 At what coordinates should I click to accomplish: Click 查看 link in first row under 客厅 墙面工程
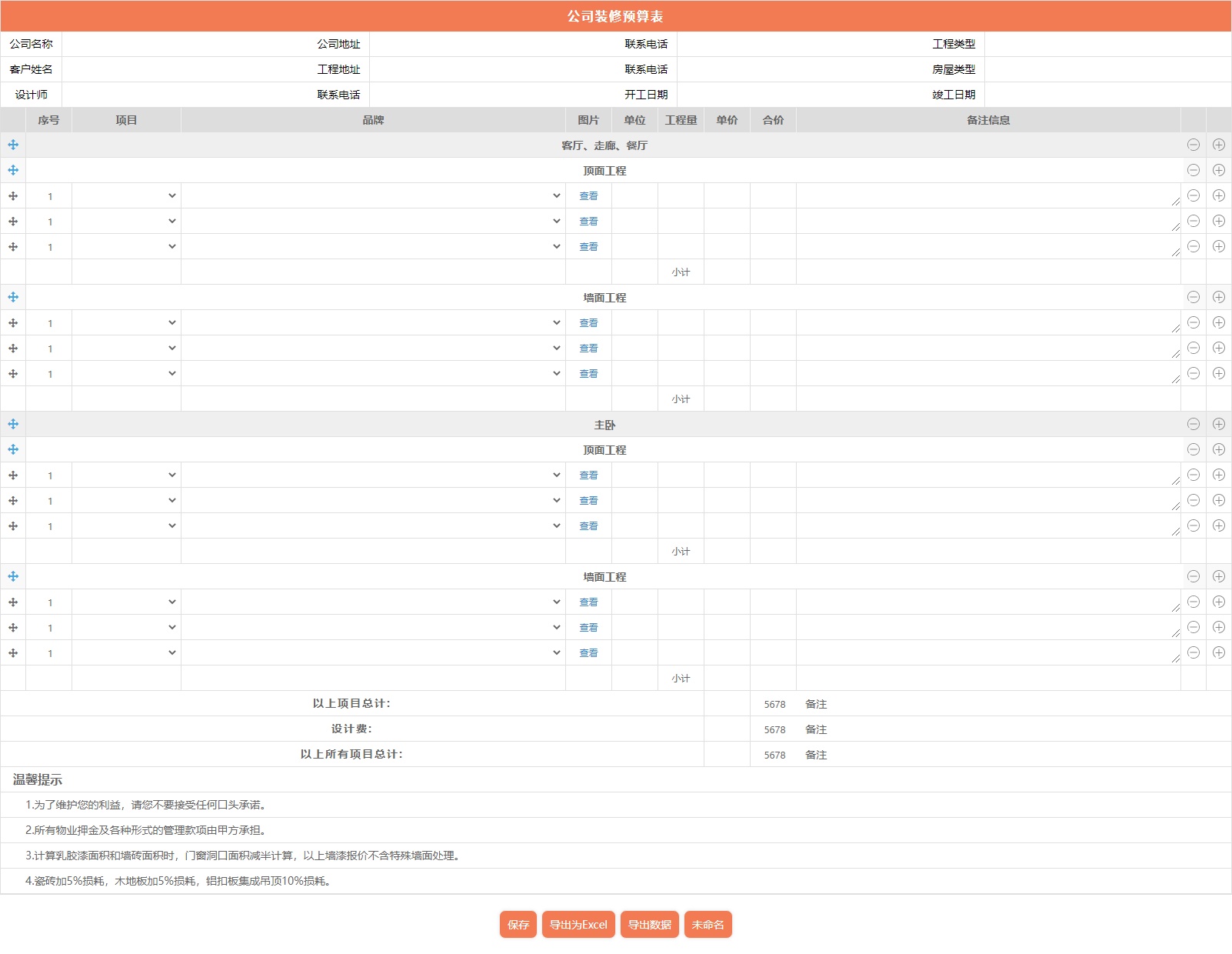588,323
